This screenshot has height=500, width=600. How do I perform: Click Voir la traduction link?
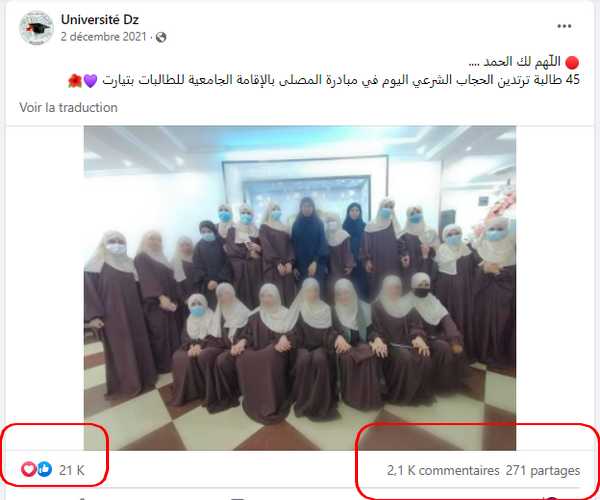click(68, 107)
